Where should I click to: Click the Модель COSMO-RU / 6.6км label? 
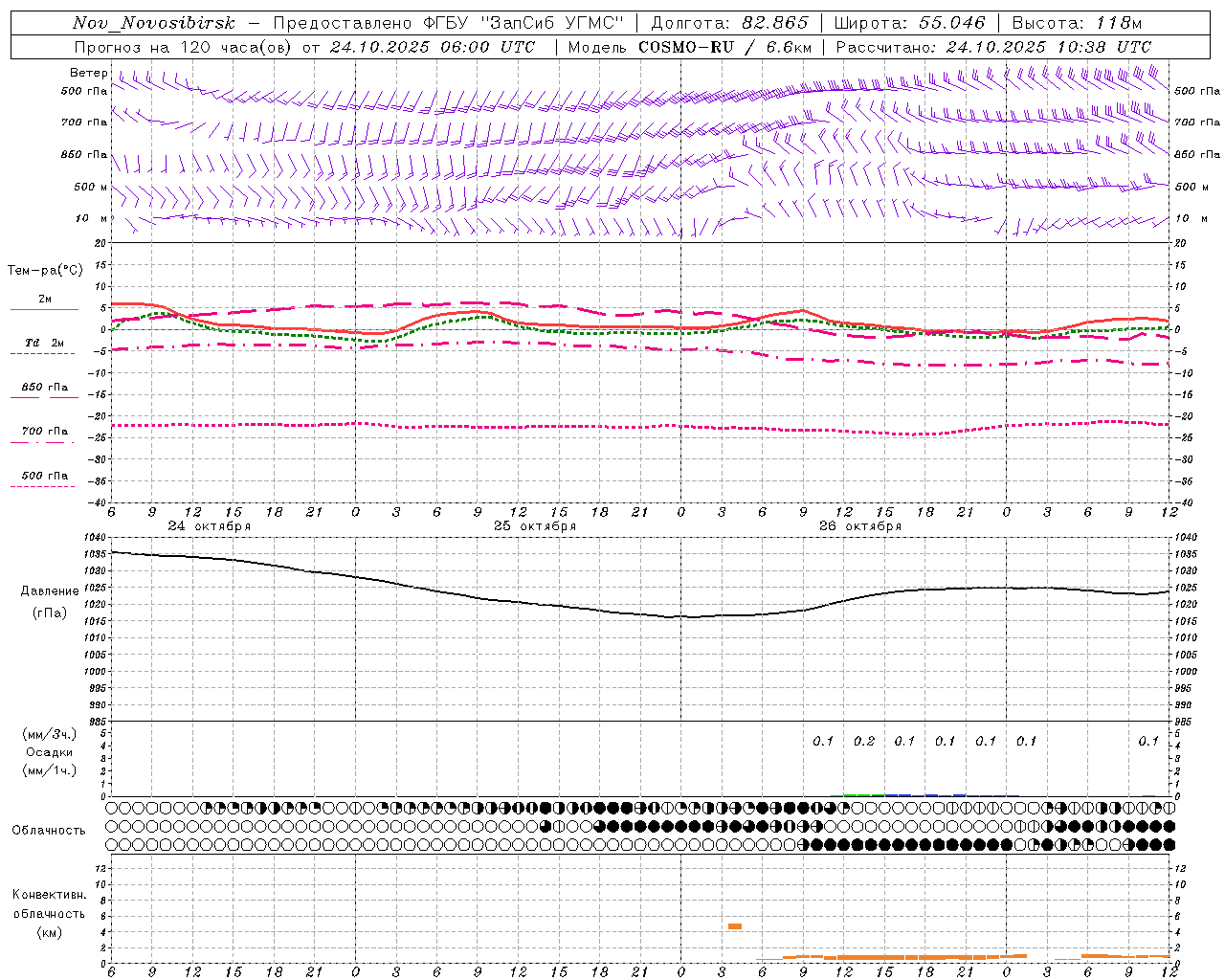click(690, 47)
